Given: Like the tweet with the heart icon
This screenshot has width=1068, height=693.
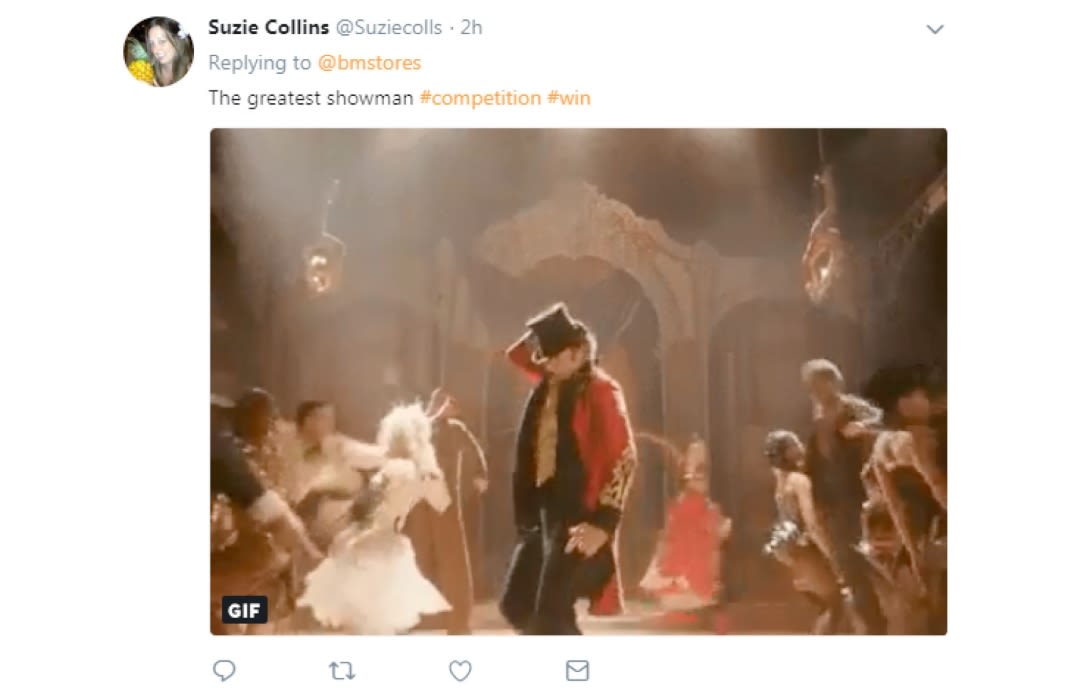Looking at the screenshot, I should [460, 670].
